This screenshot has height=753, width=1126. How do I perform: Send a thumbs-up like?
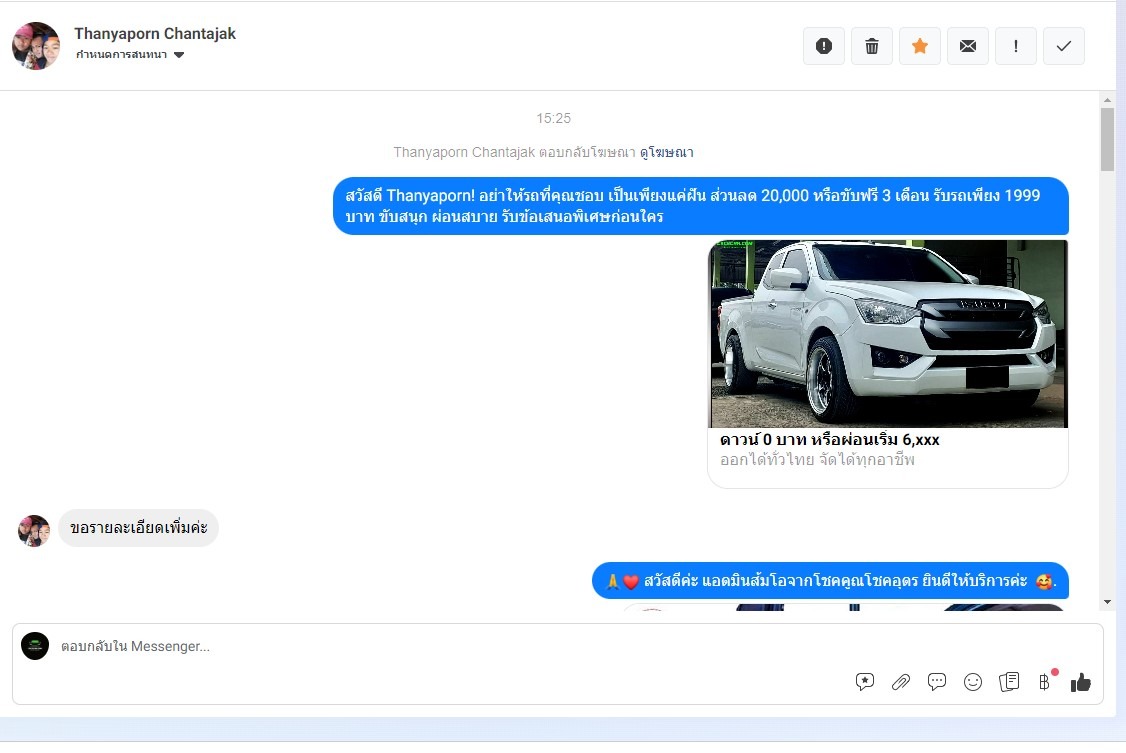[x=1081, y=682]
